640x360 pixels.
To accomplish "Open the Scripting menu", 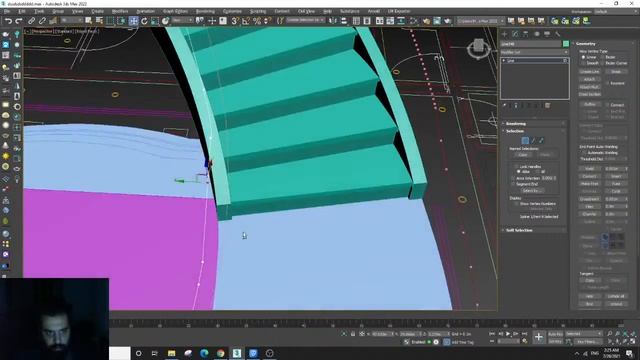I will coord(258,11).
